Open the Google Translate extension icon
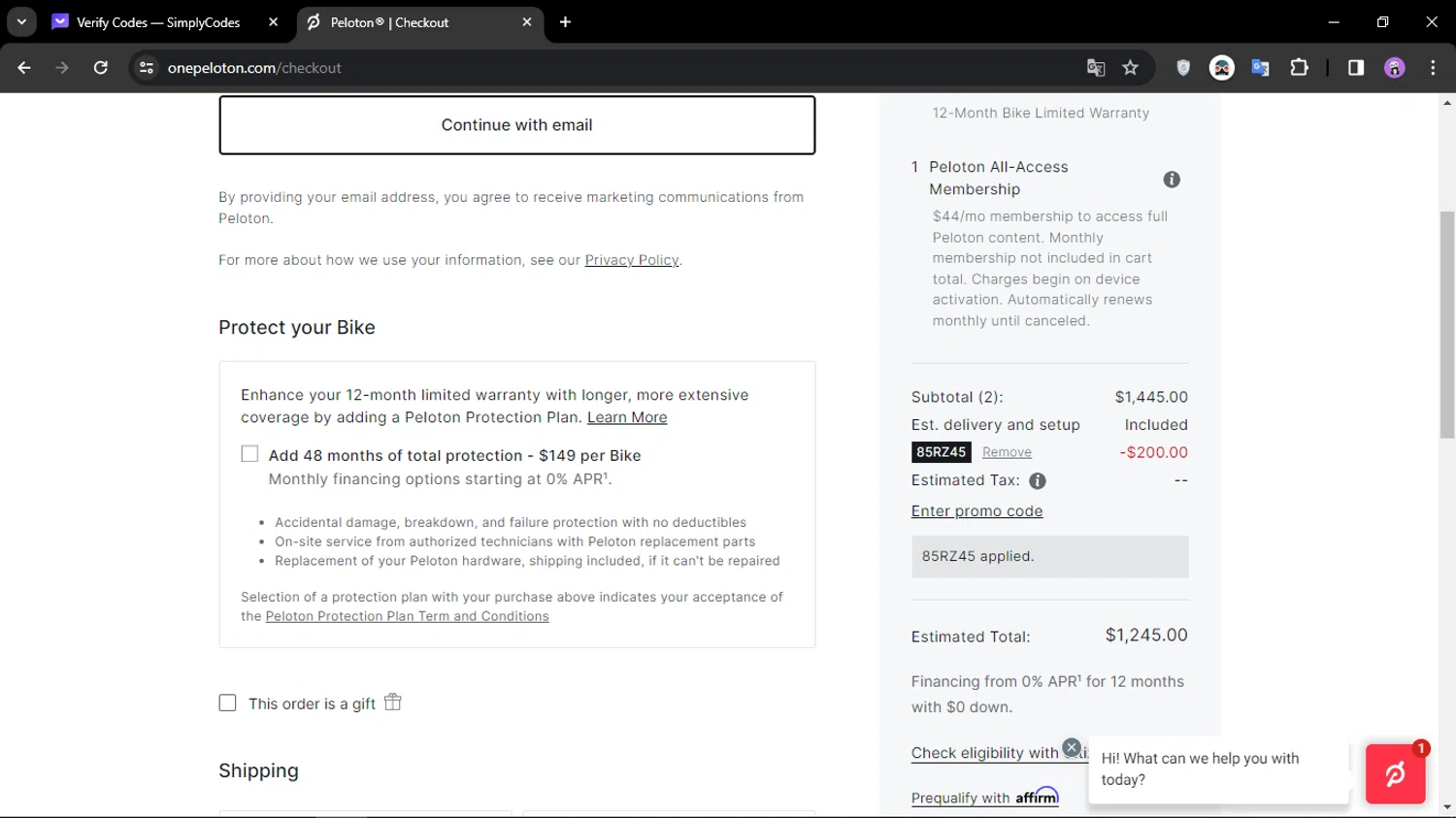The width and height of the screenshot is (1456, 818). click(1261, 68)
